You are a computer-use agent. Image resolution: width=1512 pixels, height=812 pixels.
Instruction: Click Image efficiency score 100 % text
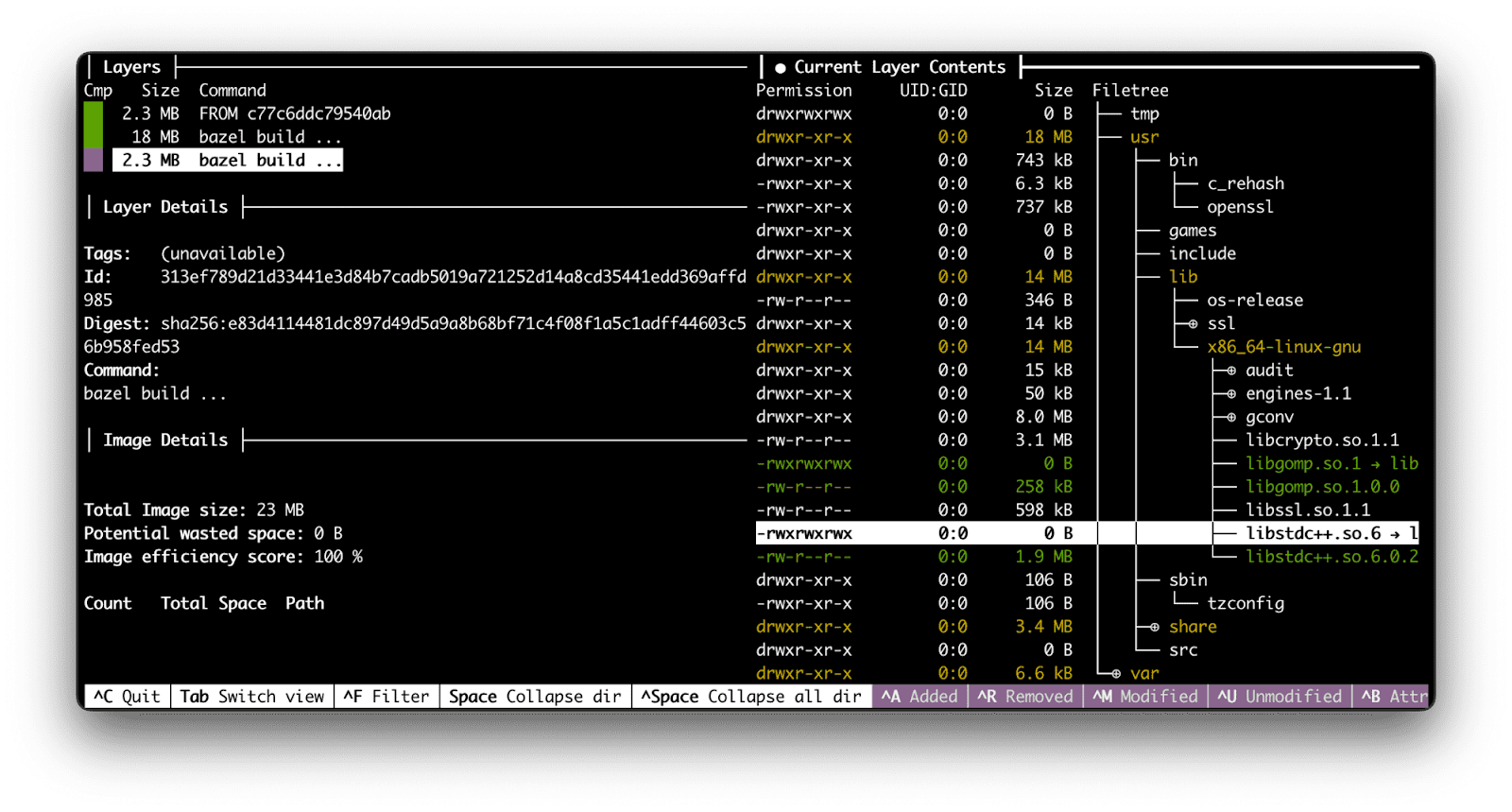tap(223, 557)
